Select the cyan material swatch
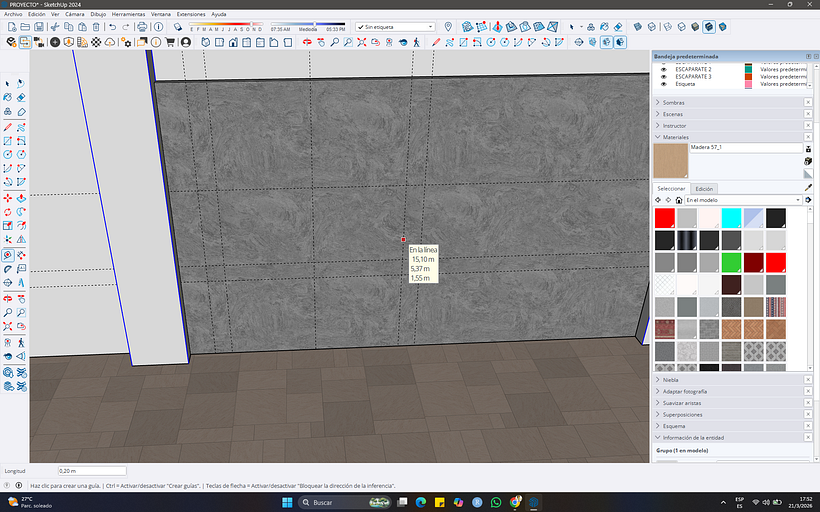Viewport: 820px width, 512px height. (x=731, y=218)
